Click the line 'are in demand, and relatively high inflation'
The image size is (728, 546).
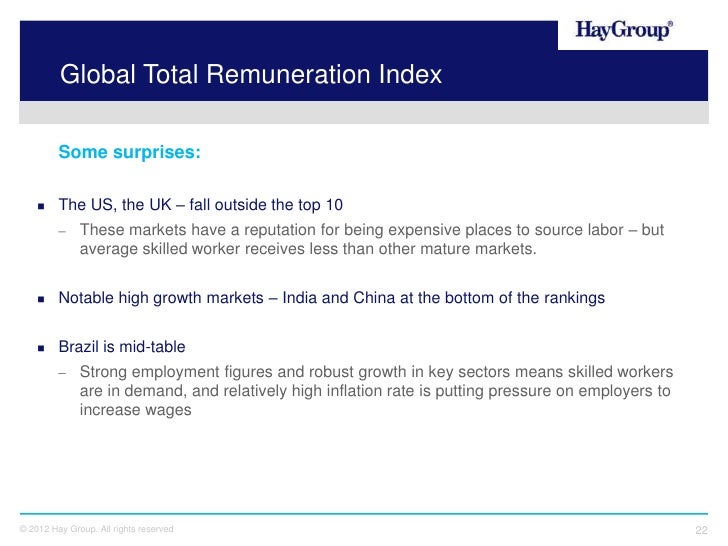coord(375,391)
